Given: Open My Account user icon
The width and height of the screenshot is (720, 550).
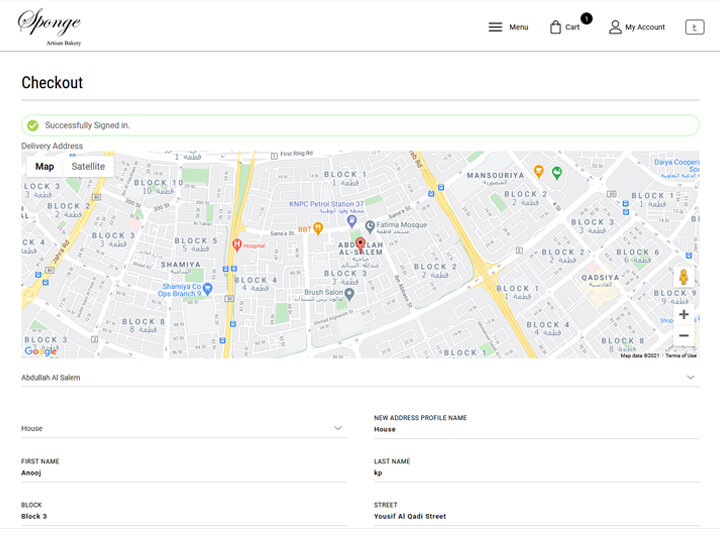Looking at the screenshot, I should (x=615, y=27).
